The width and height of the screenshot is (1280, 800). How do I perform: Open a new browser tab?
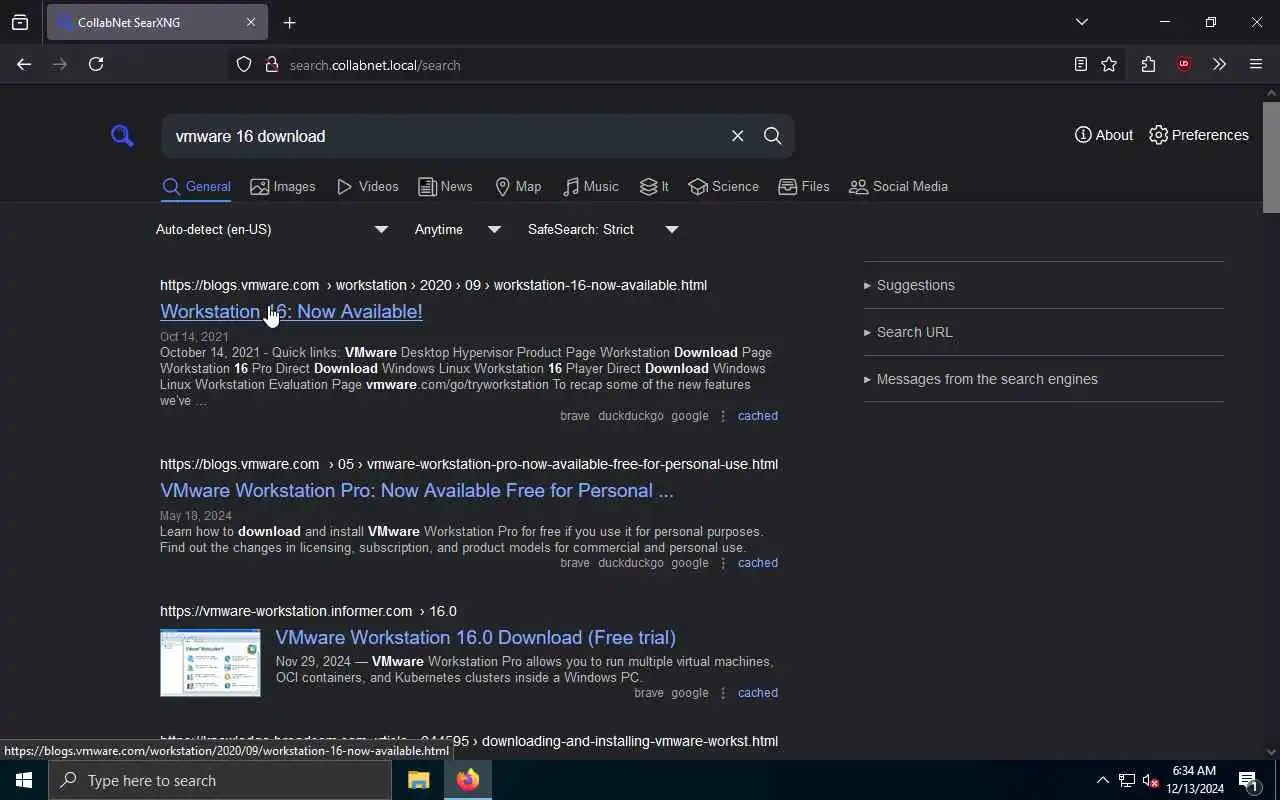(290, 22)
